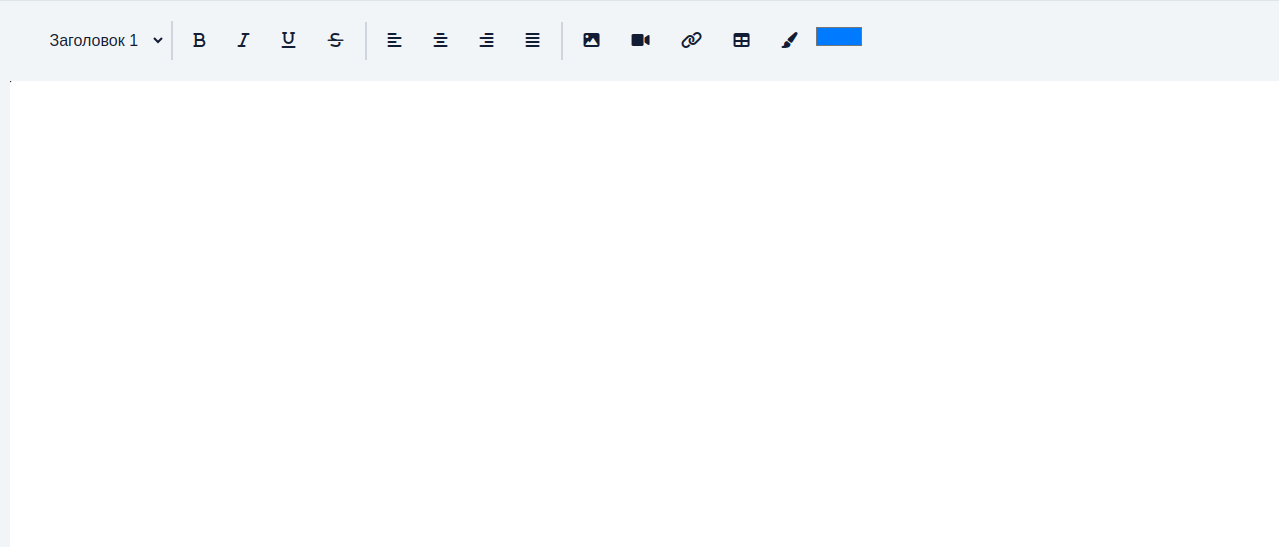
Task: Toggle bold formatting
Action: (199, 40)
